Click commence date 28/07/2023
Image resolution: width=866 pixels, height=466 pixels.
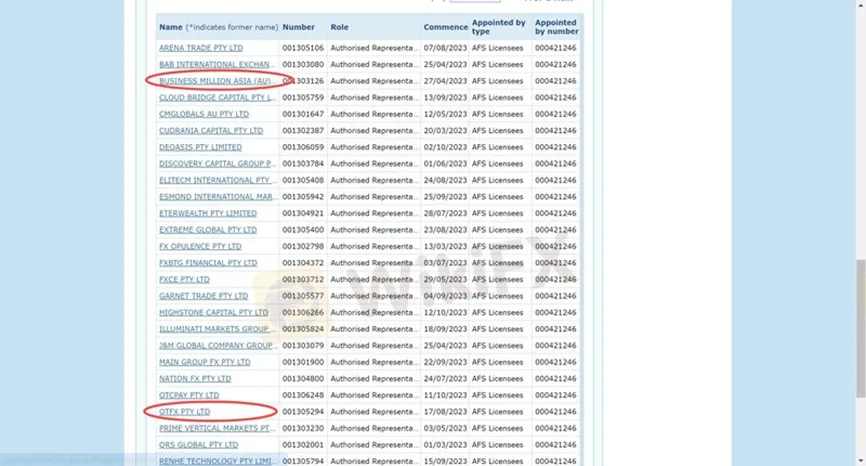445,214
